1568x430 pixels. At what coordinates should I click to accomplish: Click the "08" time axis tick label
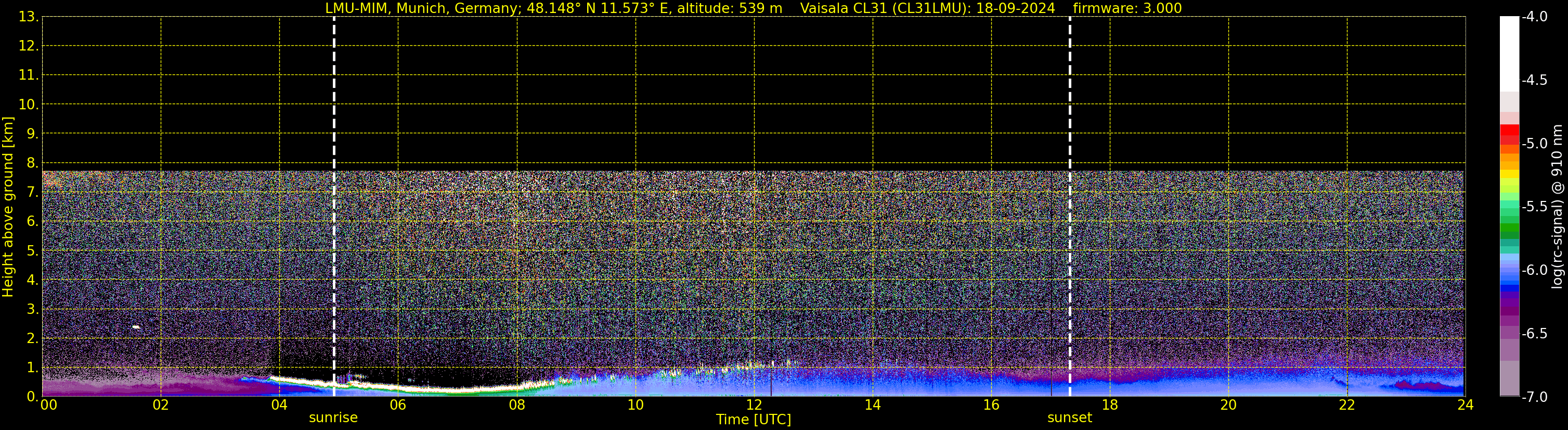(517, 405)
